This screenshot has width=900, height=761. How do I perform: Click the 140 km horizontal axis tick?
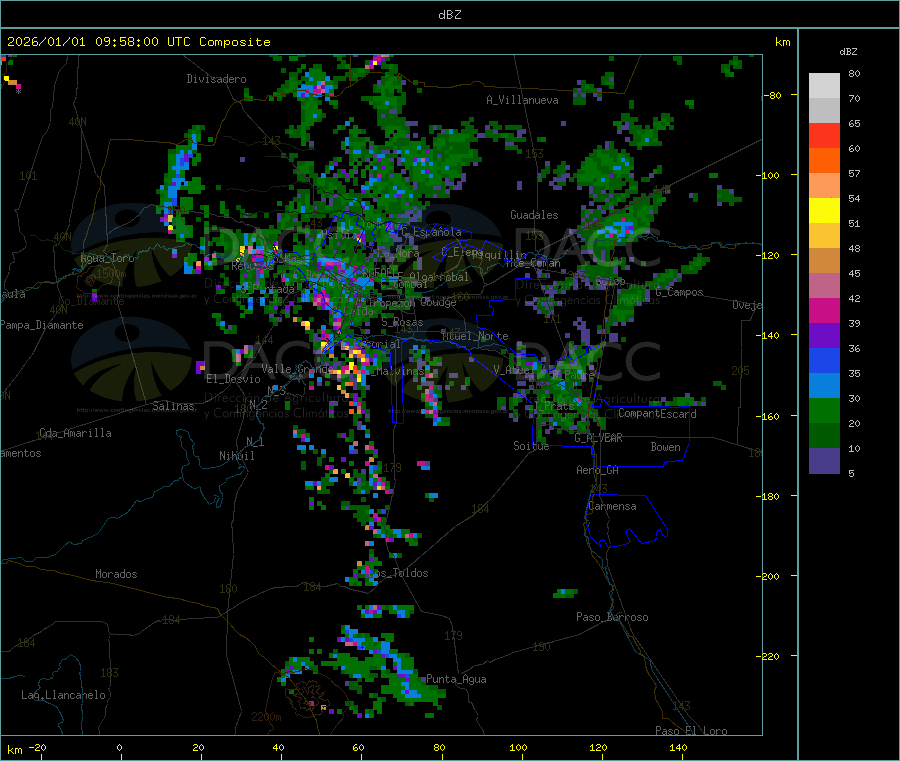point(678,747)
